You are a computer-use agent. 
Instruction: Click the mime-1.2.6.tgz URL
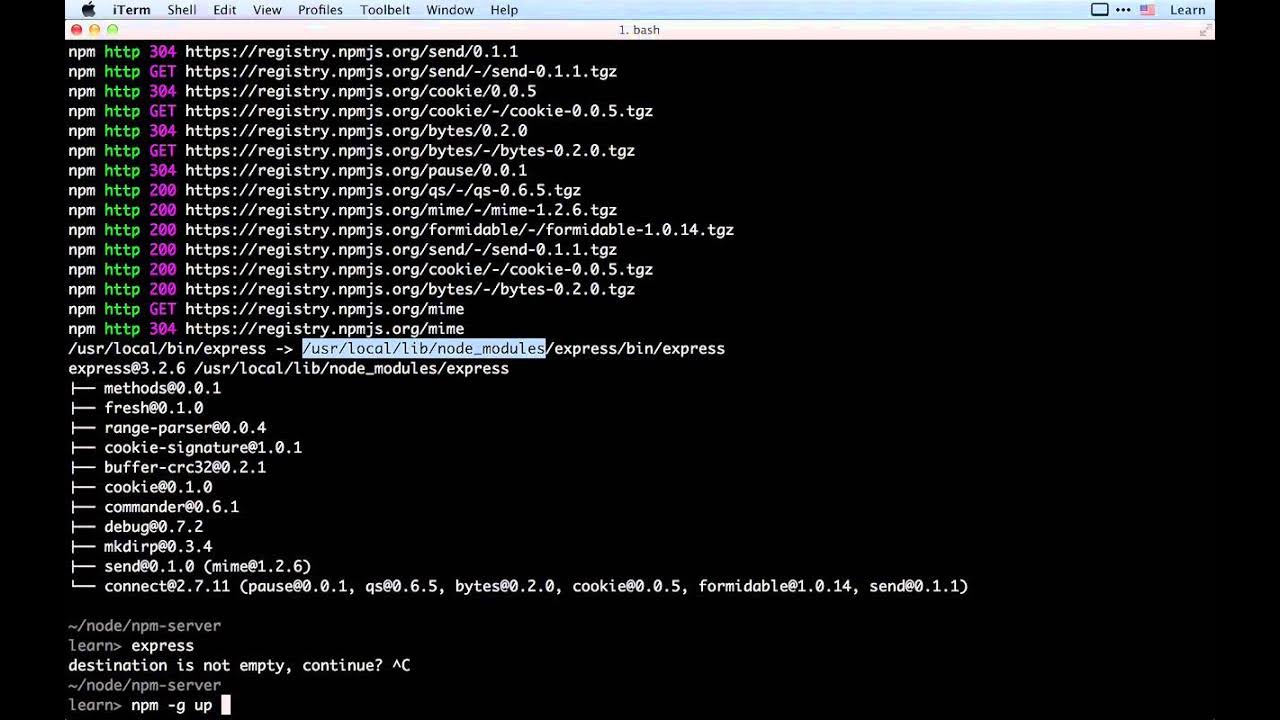[x=401, y=211]
